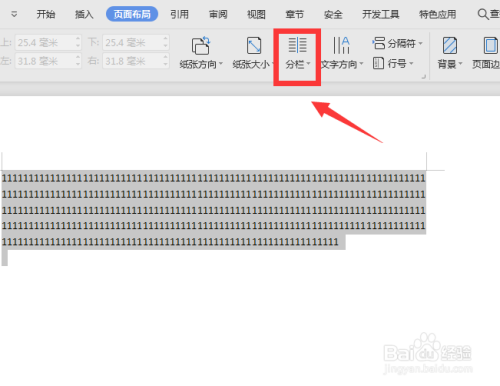Go to the 审阅 tab
Image resolution: width=500 pixels, height=386 pixels.
coord(218,14)
